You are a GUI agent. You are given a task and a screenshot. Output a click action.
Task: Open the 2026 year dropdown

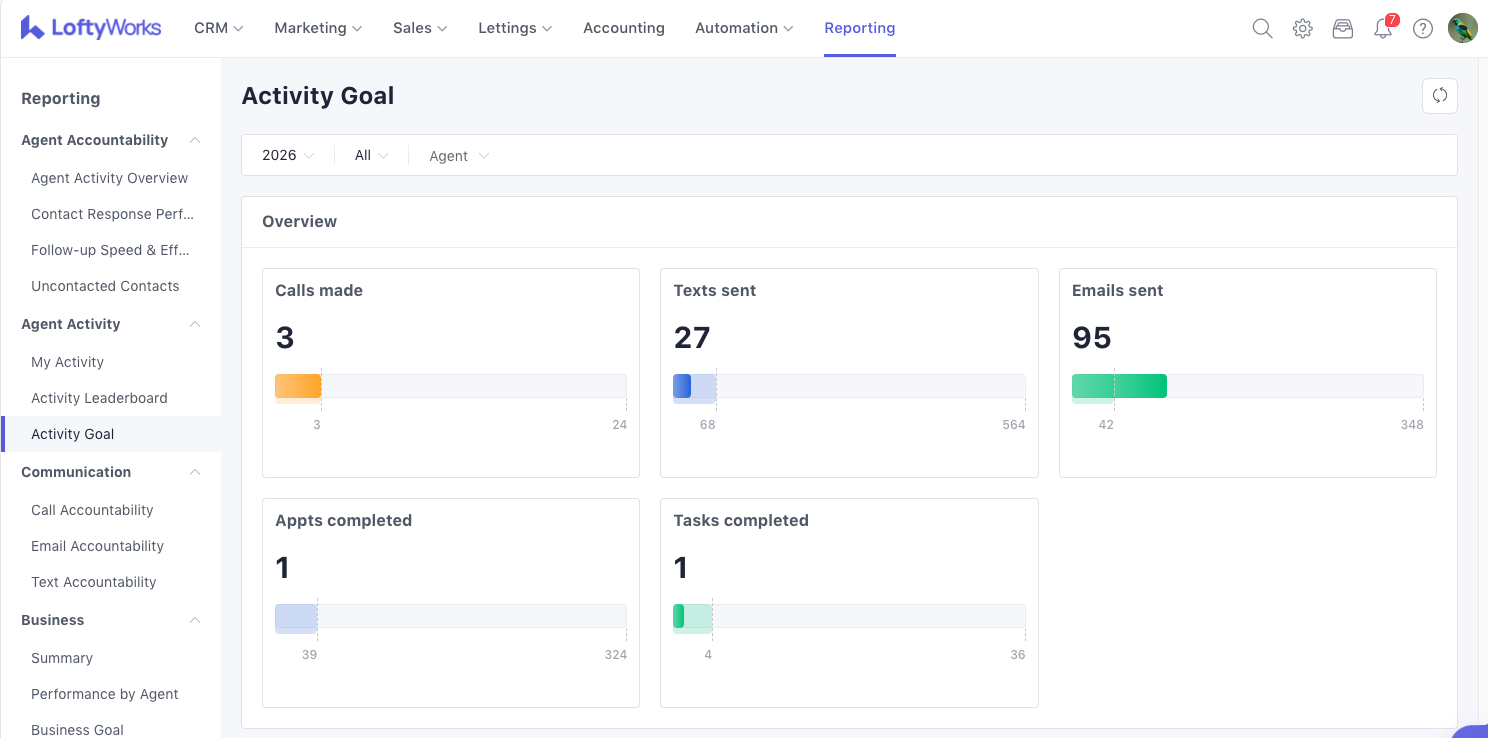point(288,156)
